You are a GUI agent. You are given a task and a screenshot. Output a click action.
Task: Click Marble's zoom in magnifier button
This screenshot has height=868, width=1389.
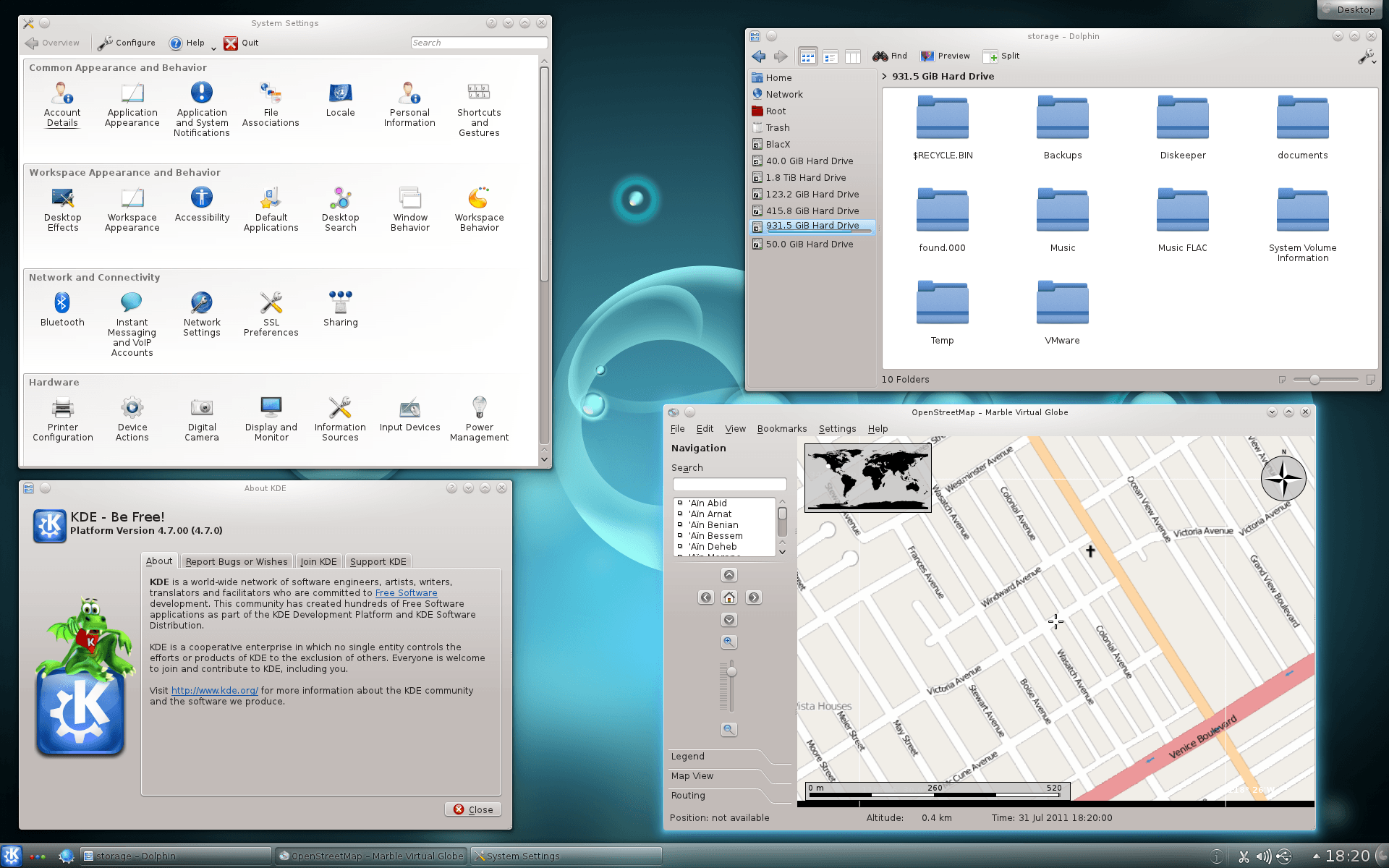[x=729, y=642]
